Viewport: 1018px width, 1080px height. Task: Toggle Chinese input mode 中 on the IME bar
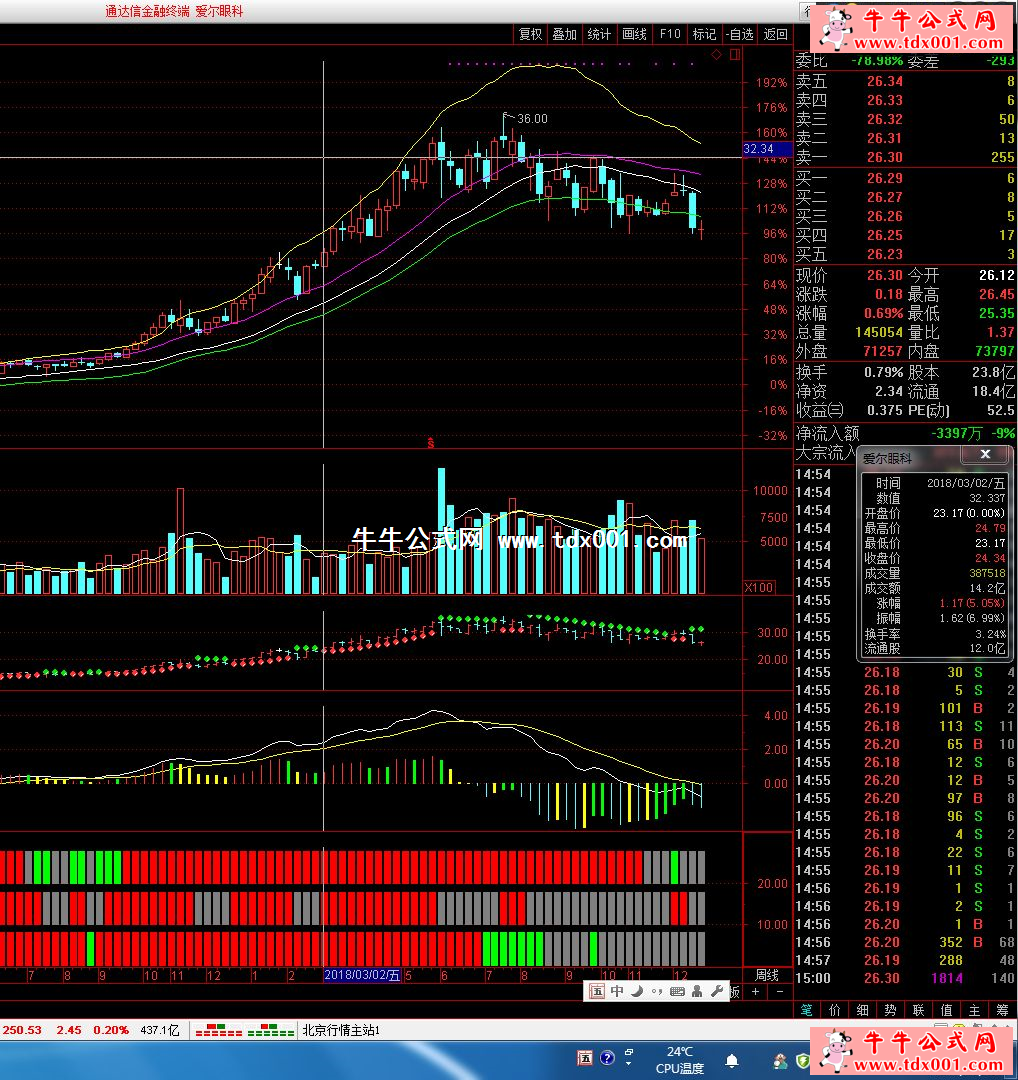point(617,991)
